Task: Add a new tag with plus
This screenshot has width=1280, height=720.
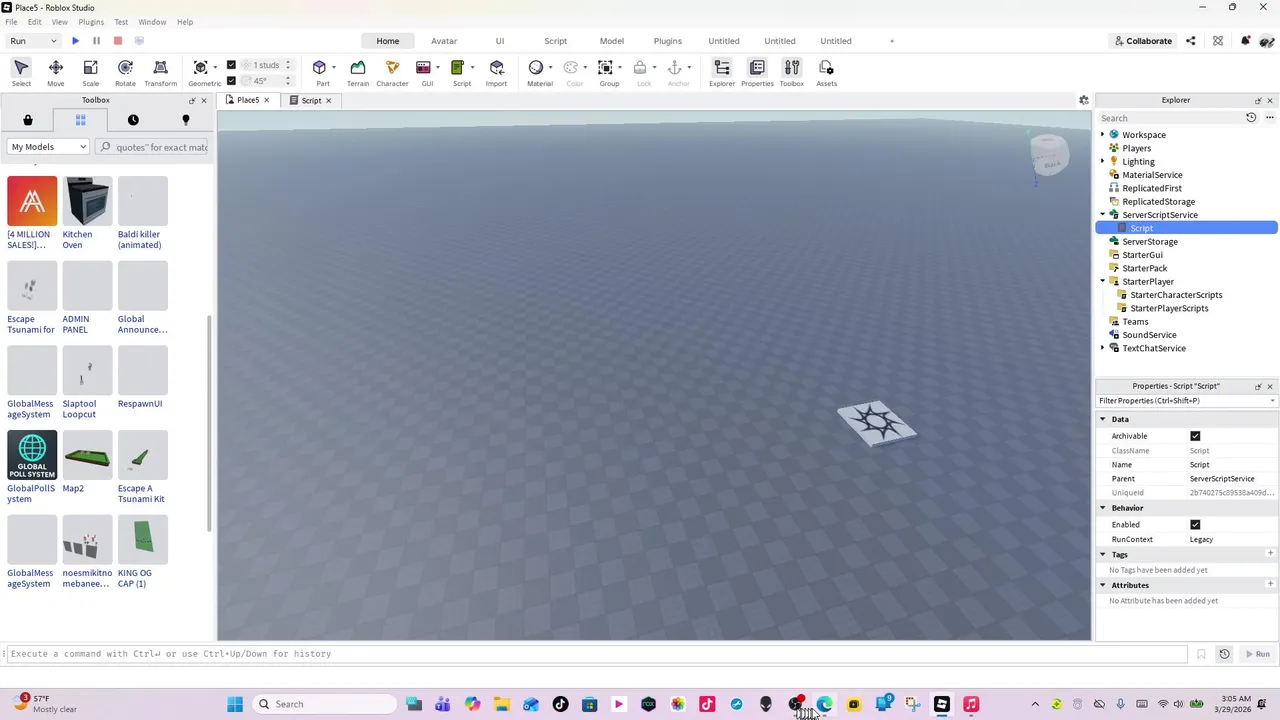Action: (1270, 553)
